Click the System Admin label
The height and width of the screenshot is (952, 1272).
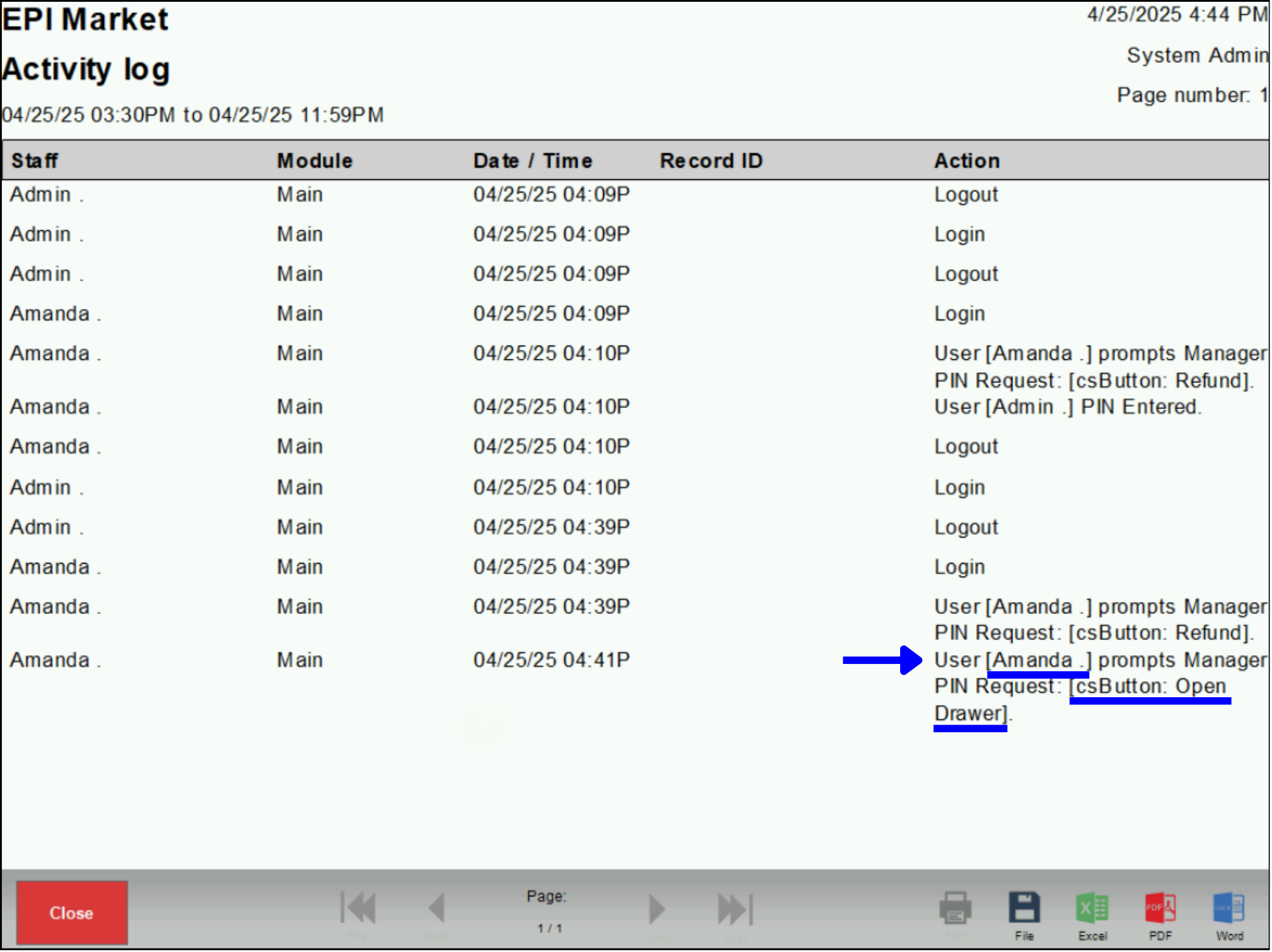coord(1198,55)
